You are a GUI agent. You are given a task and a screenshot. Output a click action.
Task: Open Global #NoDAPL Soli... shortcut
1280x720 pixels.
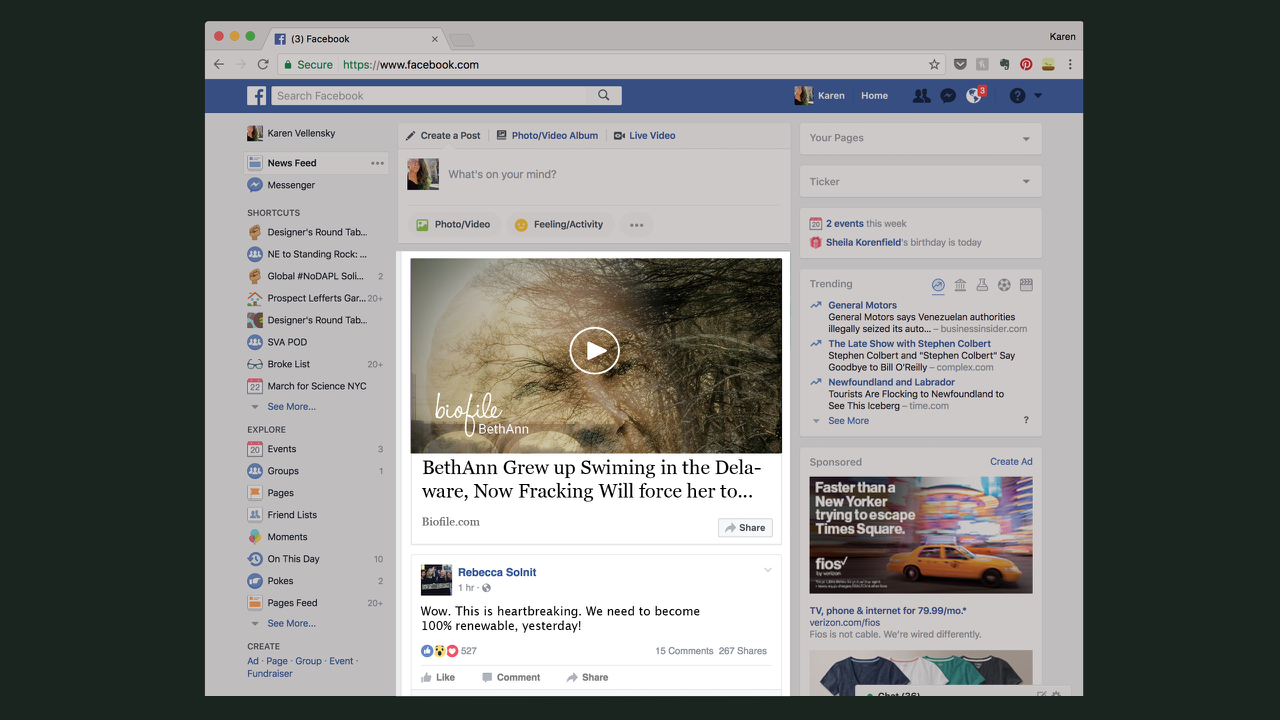pos(305,276)
